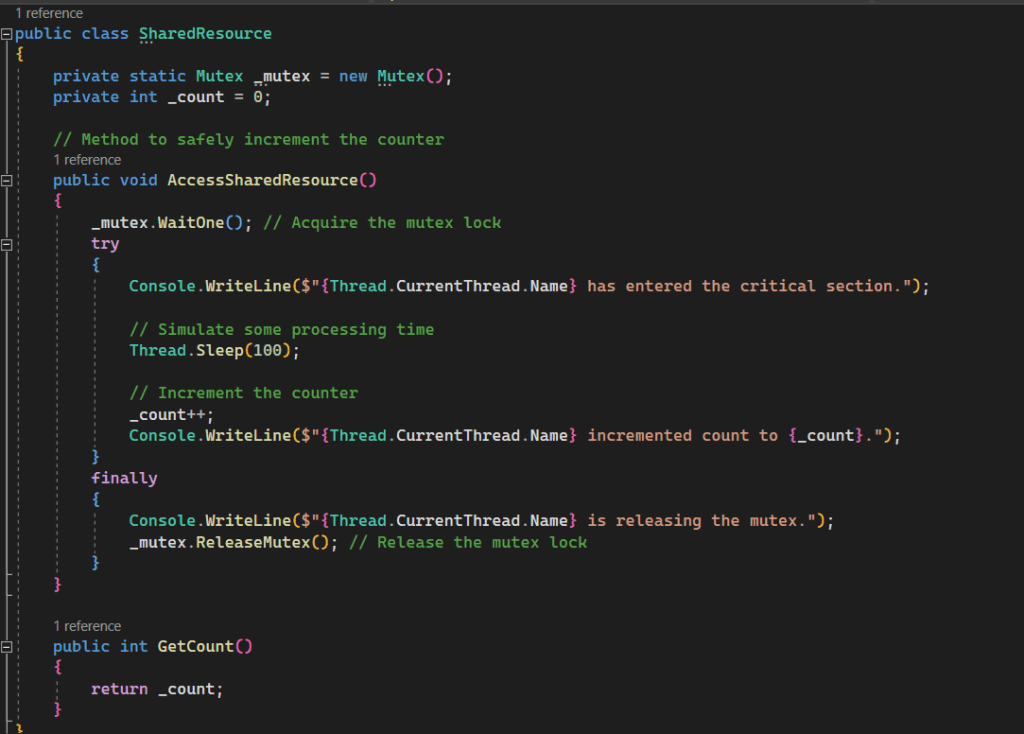Click the return _count statement

157,688
